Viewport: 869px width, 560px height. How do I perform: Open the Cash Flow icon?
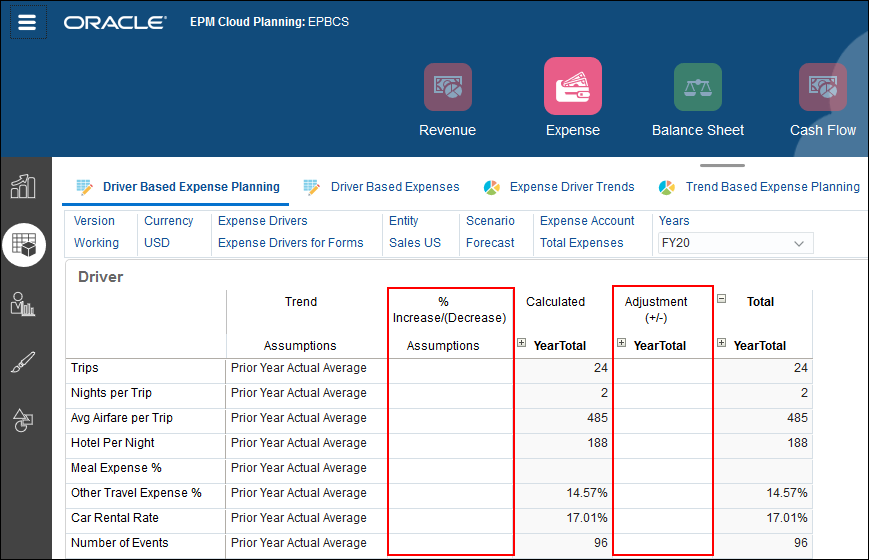tap(823, 87)
